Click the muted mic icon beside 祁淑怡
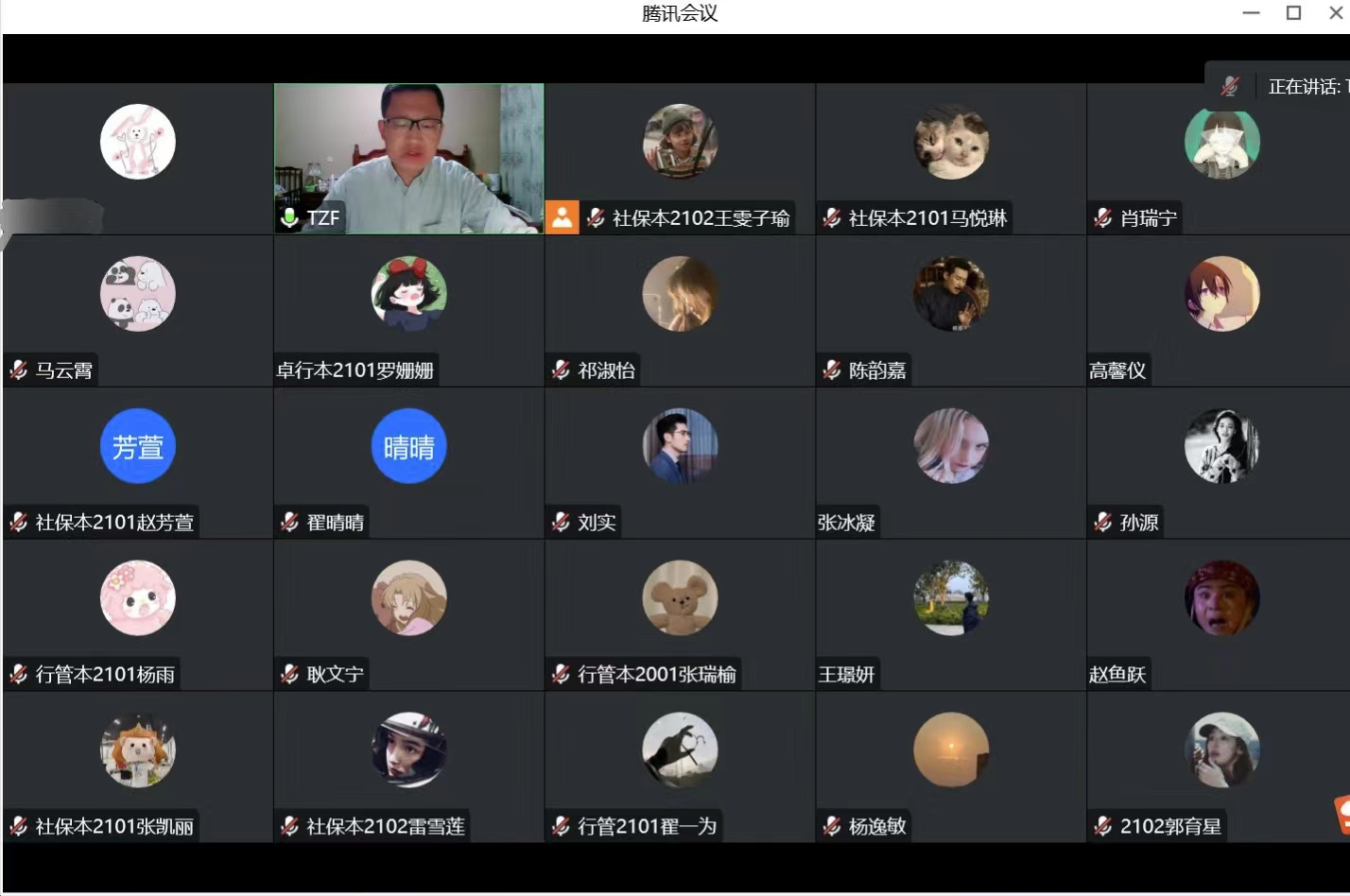 pos(561,370)
